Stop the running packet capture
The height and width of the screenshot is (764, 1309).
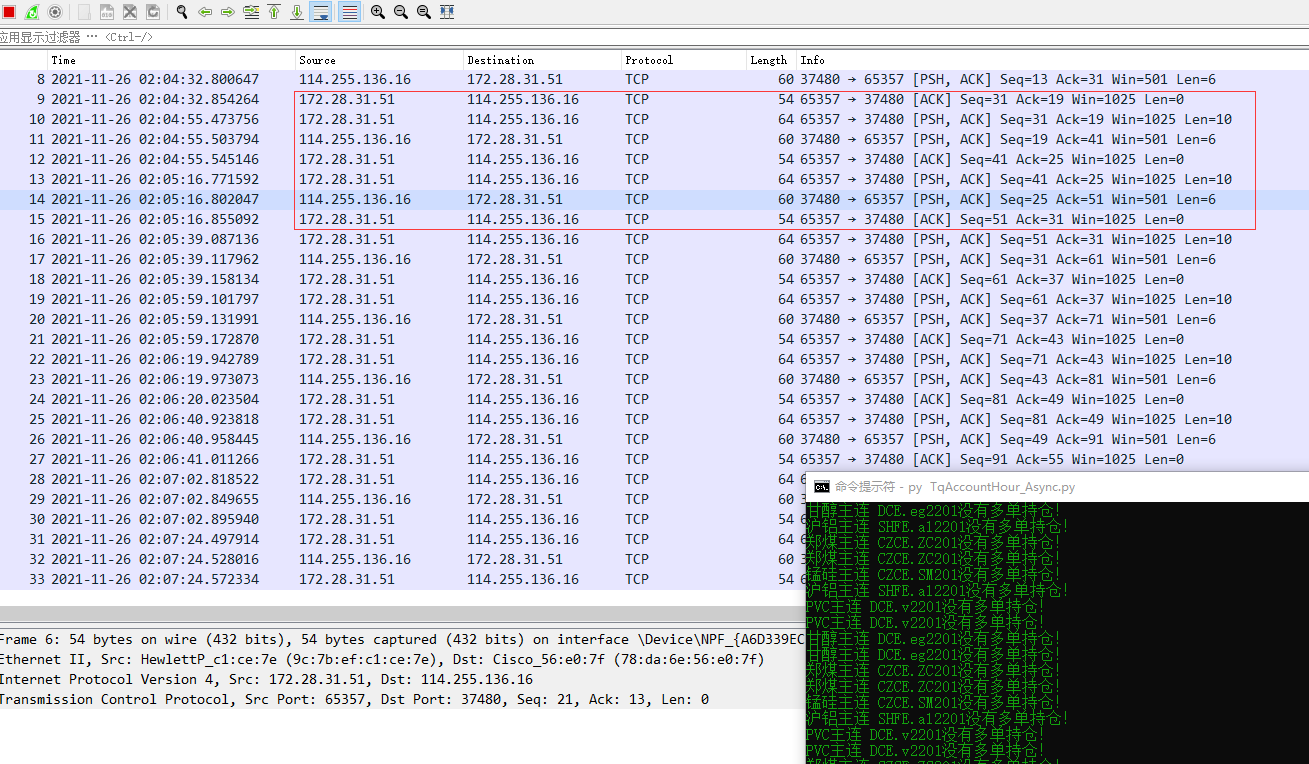click(9, 12)
